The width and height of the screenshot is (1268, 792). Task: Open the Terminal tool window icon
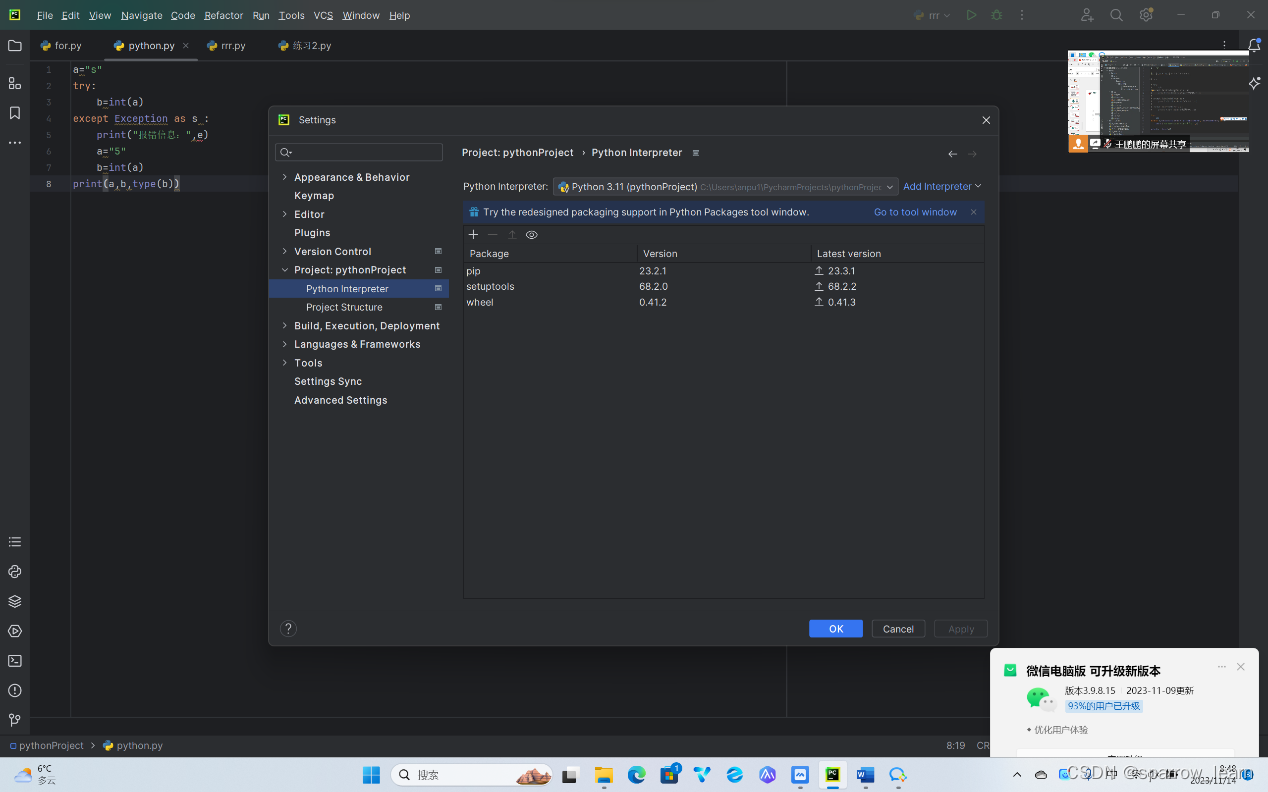click(14, 661)
